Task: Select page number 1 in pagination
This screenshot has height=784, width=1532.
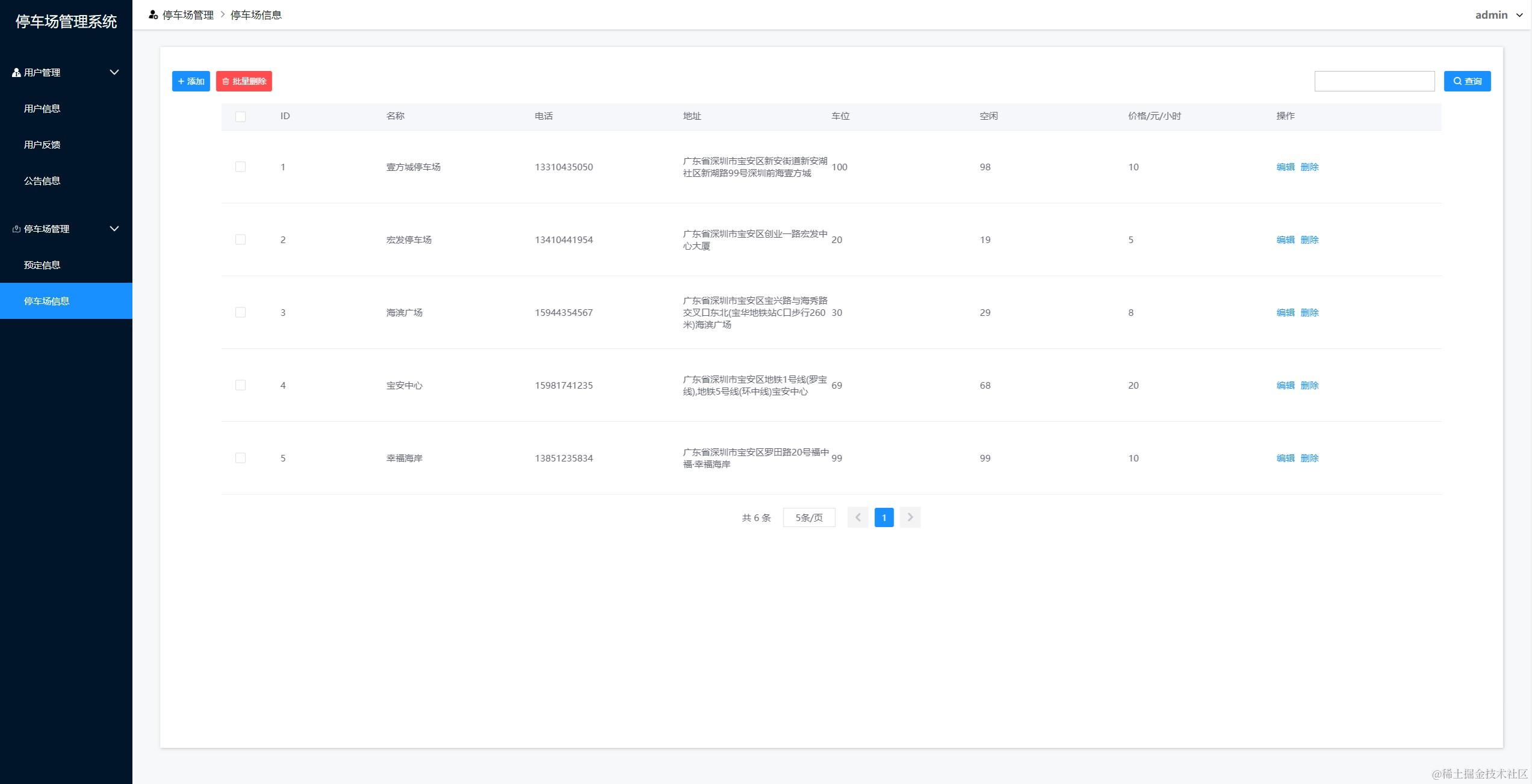Action: (883, 517)
